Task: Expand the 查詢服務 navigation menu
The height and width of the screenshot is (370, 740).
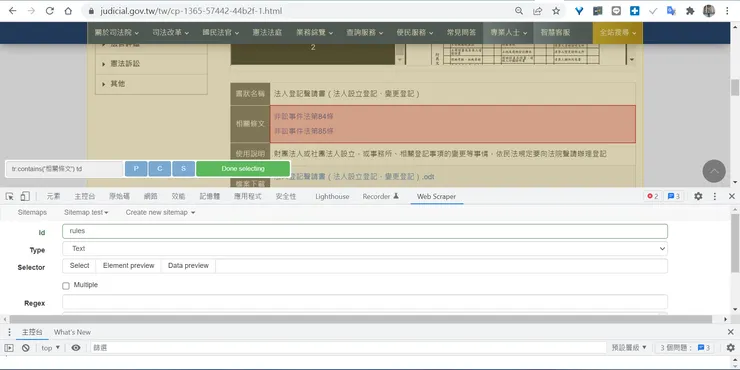Action: [365, 33]
